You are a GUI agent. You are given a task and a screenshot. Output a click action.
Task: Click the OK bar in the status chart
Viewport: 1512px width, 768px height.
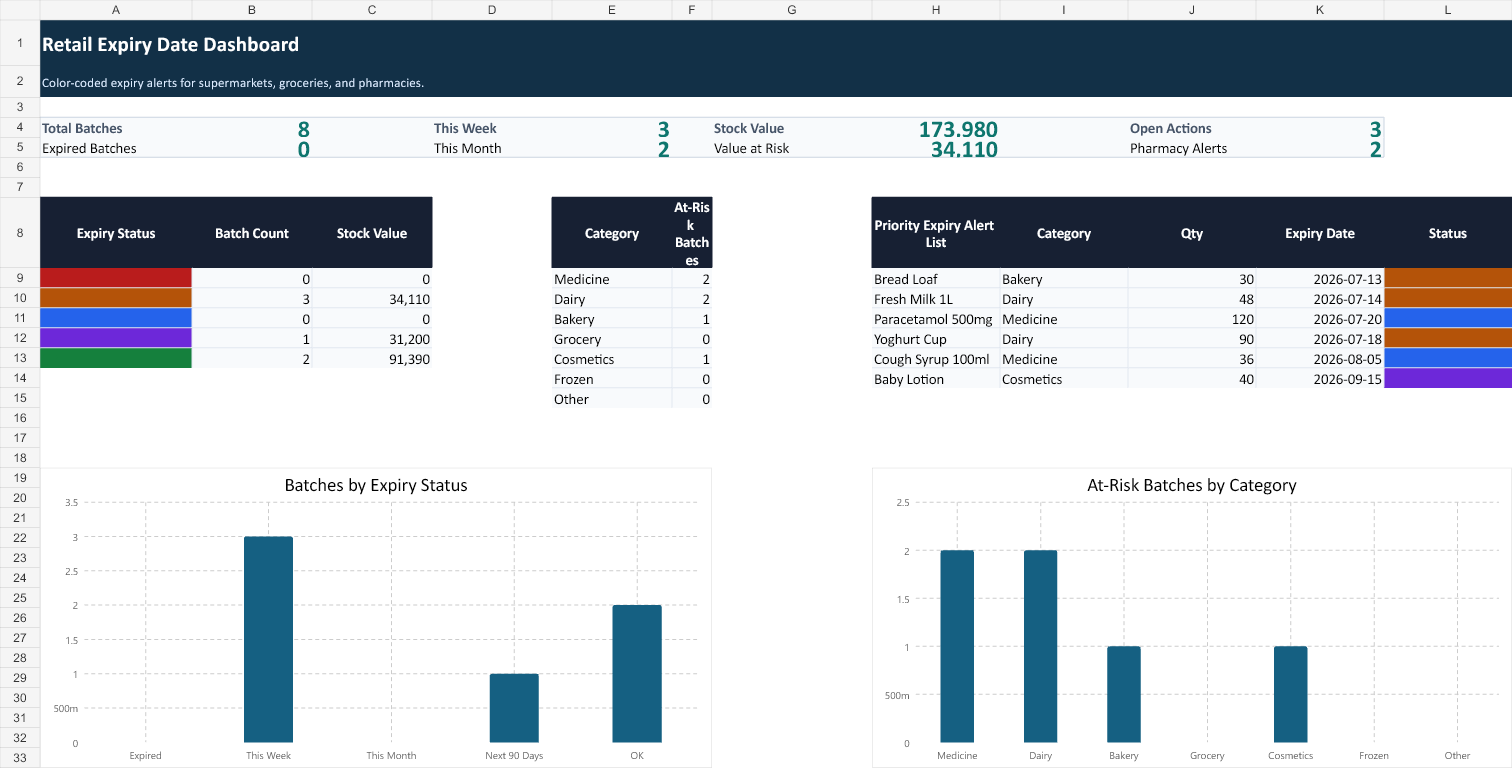click(637, 674)
